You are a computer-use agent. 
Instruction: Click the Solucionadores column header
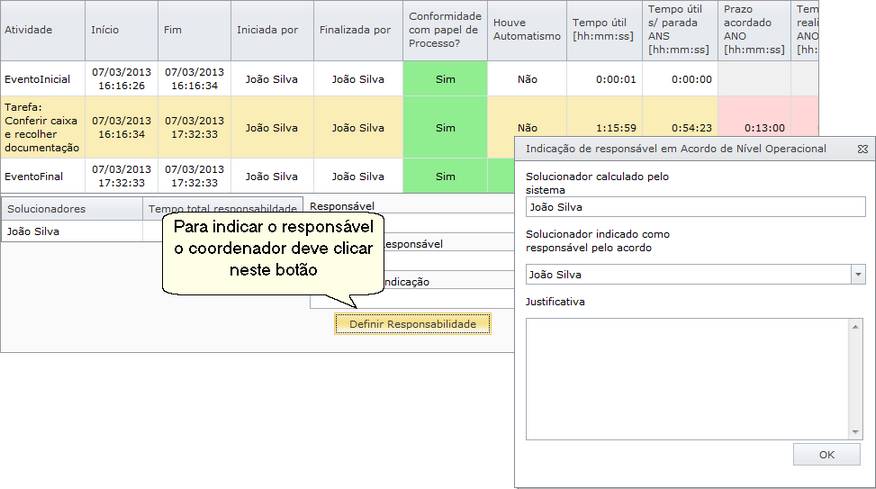[x=72, y=208]
